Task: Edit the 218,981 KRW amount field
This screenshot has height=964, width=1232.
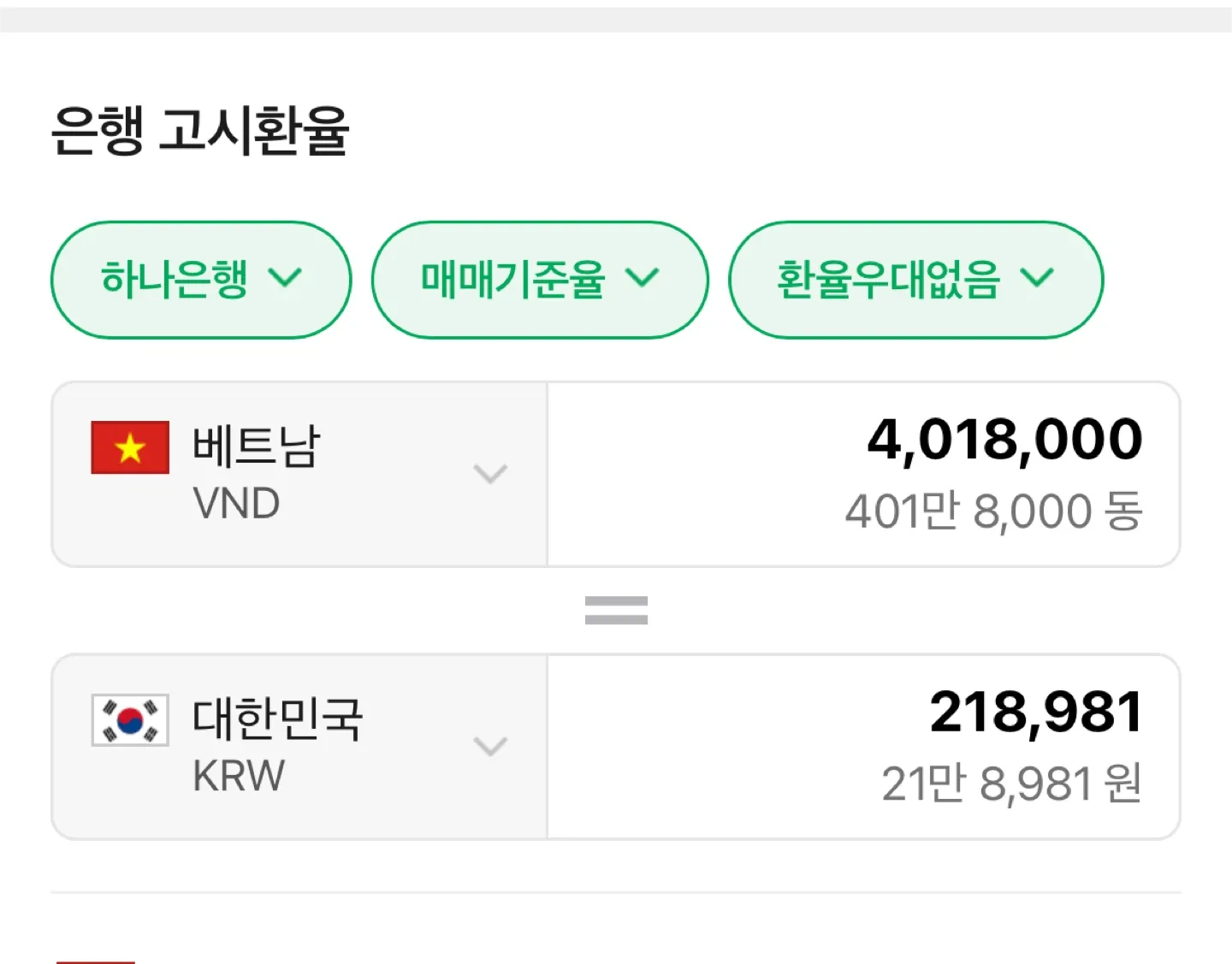Action: [1035, 713]
